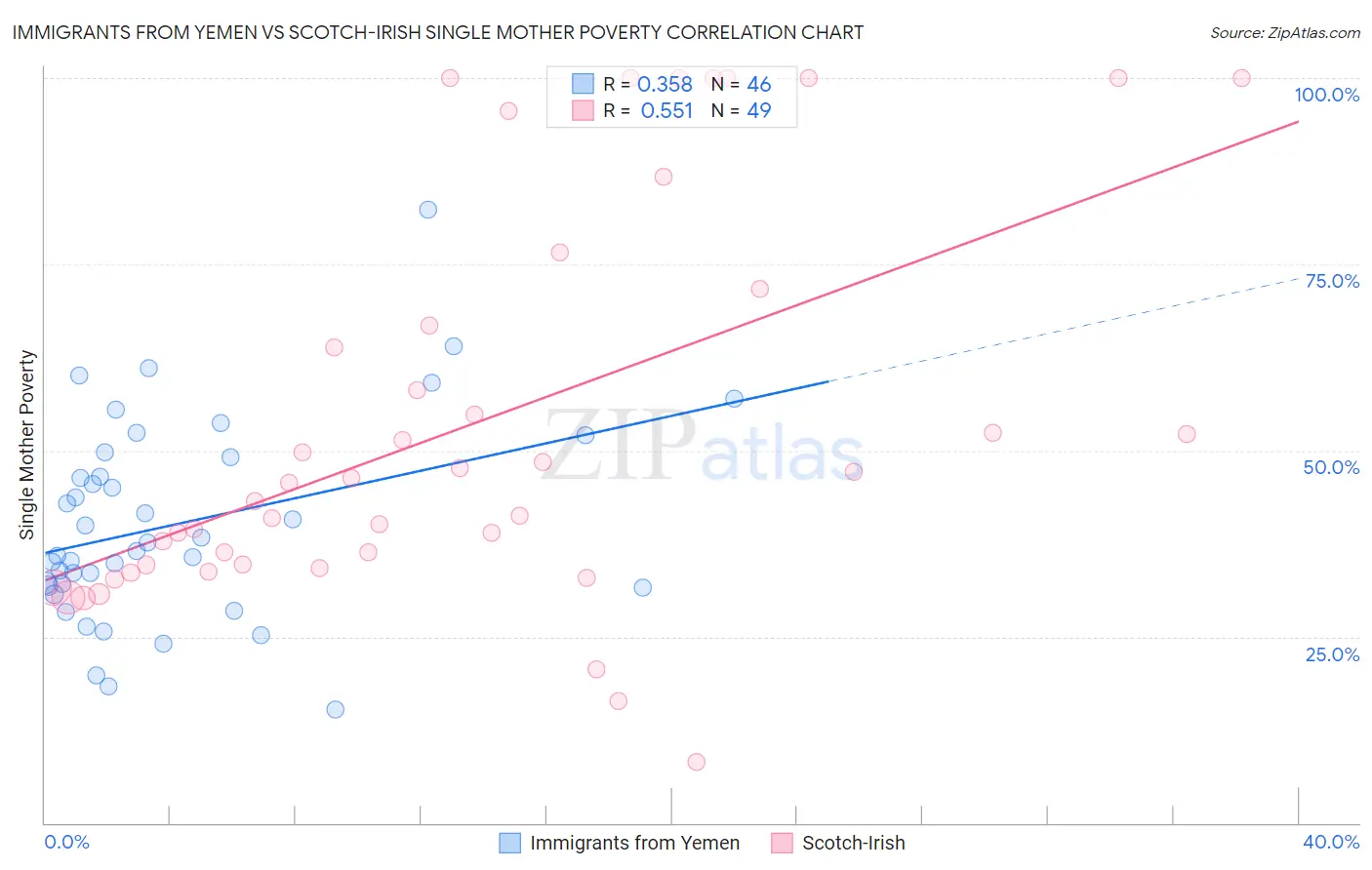Image resolution: width=1372 pixels, height=870 pixels.
Task: Click the blue Immigrants from Yemen legend swatch
Action: click(x=509, y=843)
